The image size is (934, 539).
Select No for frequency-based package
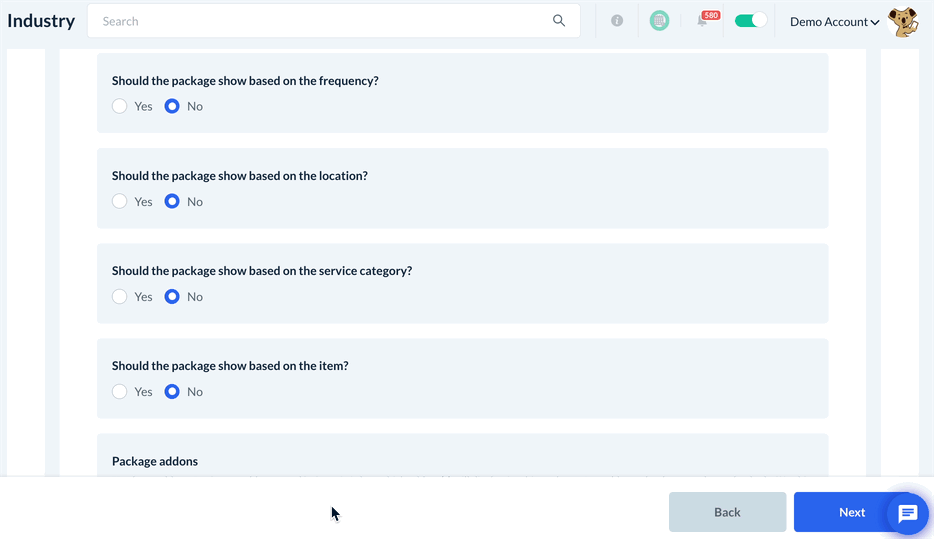[x=172, y=106]
